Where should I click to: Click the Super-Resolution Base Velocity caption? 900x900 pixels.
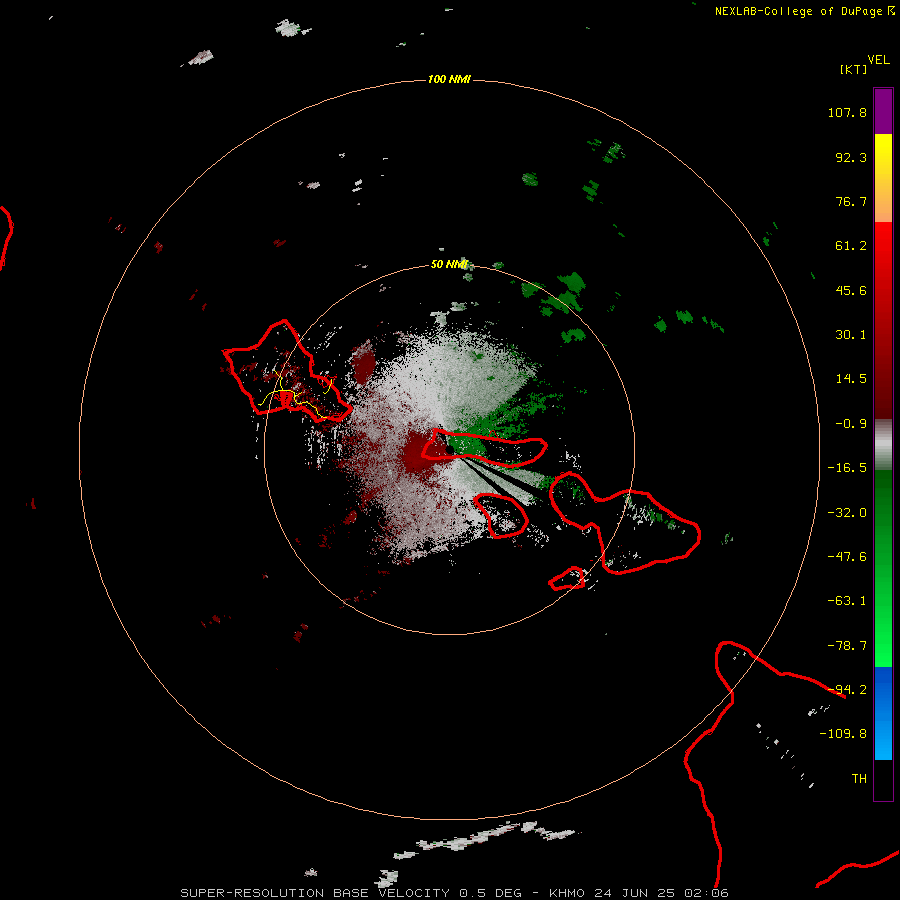[454, 893]
